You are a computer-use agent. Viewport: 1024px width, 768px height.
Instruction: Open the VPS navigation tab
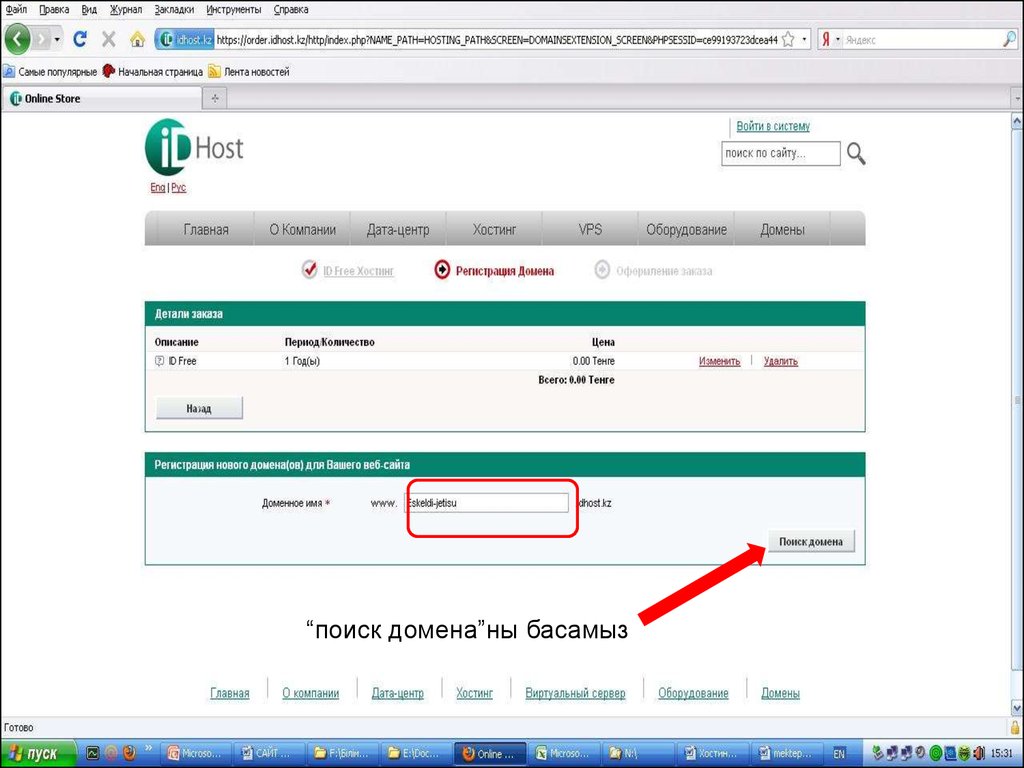(x=590, y=230)
